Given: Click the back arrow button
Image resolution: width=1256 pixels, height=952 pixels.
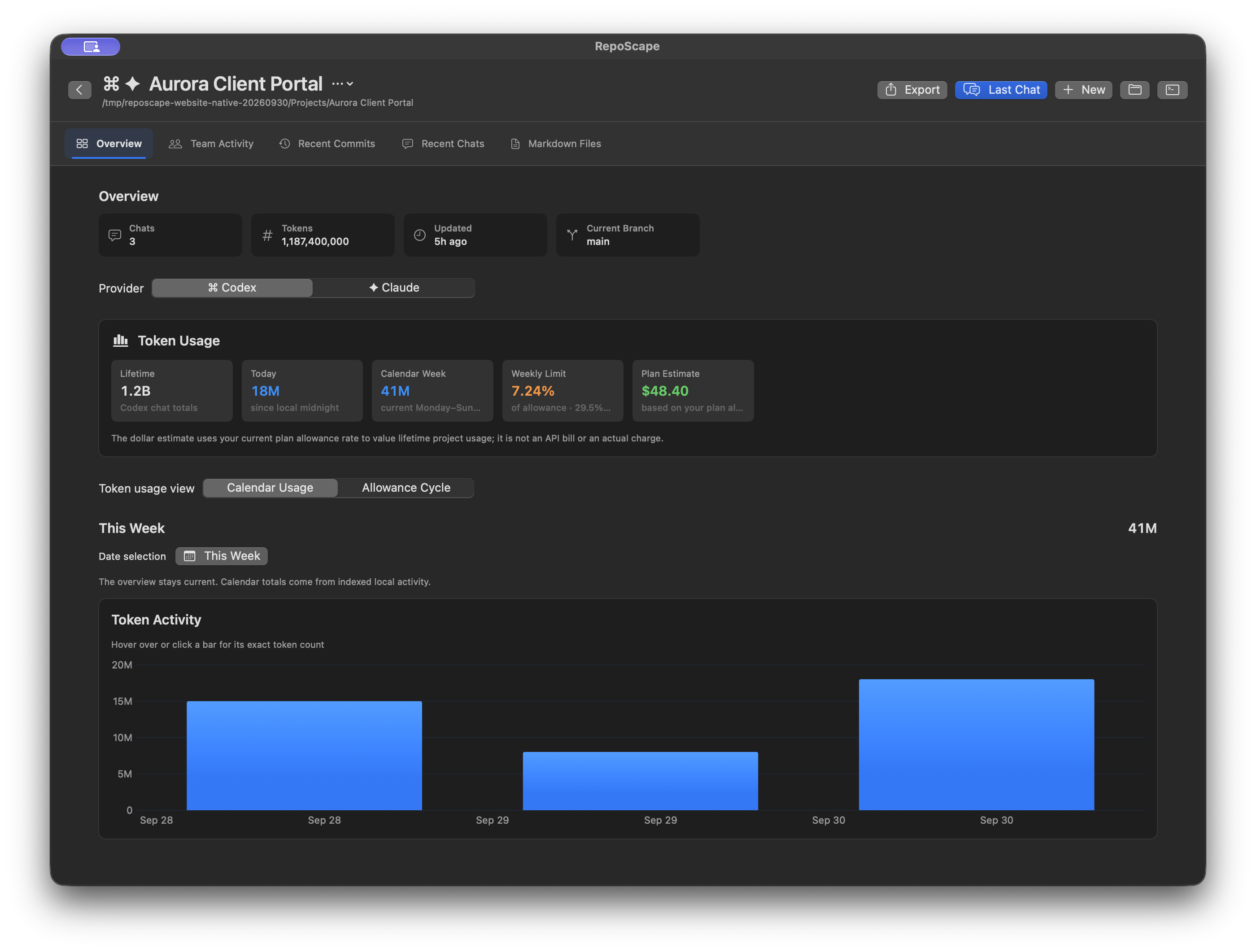Looking at the screenshot, I should click(79, 90).
